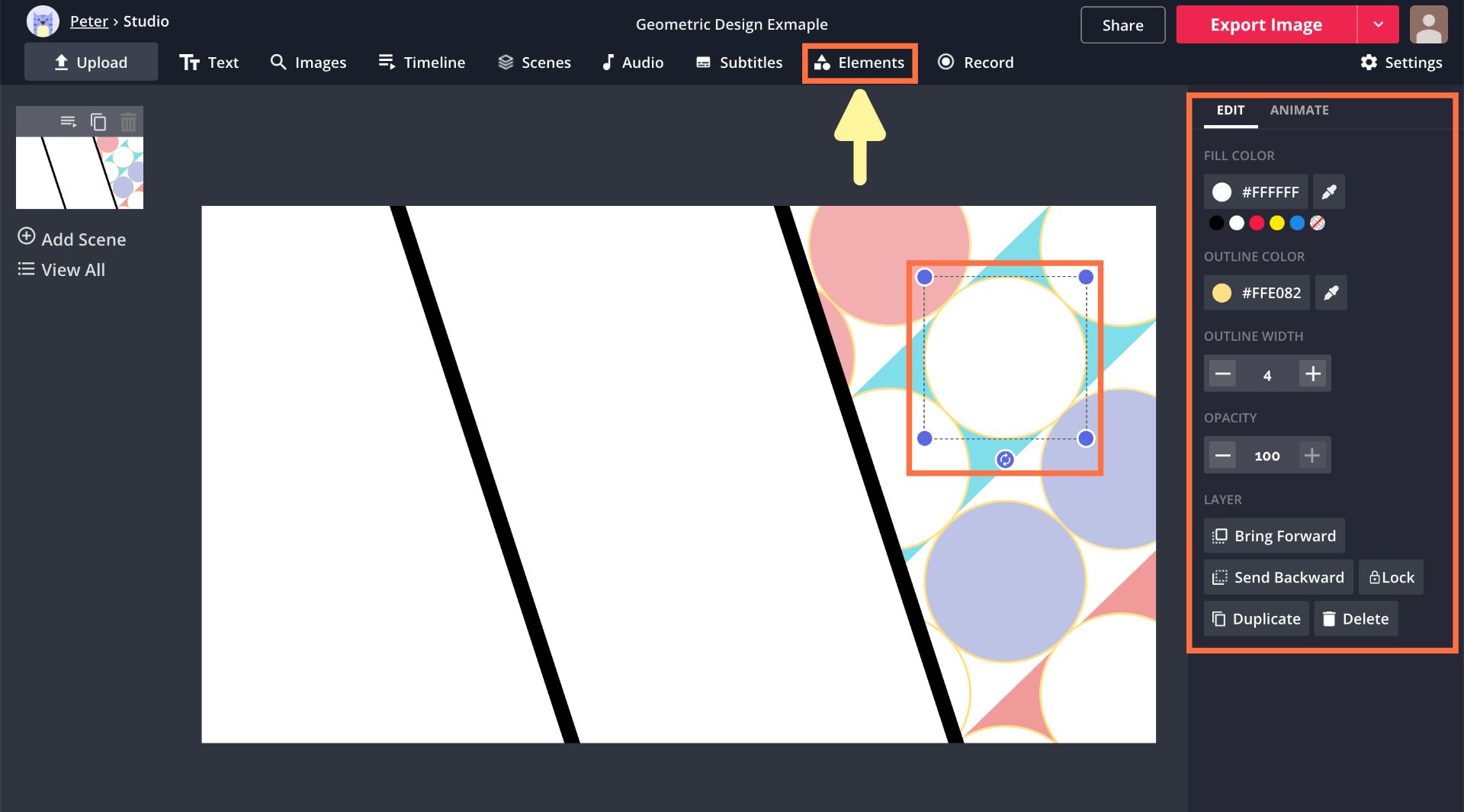This screenshot has width=1464, height=812.
Task: Choose the white fill preset
Action: (1237, 223)
